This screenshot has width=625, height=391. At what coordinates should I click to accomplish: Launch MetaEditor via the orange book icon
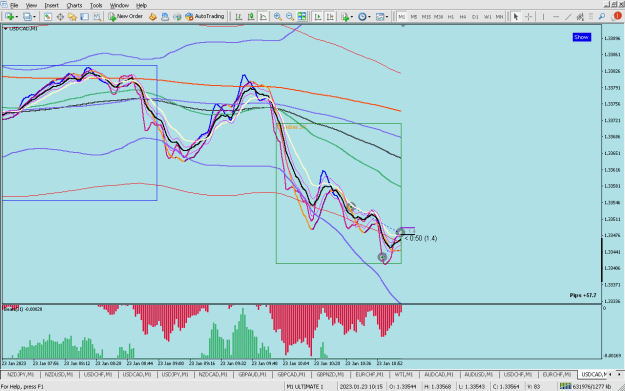152,17
